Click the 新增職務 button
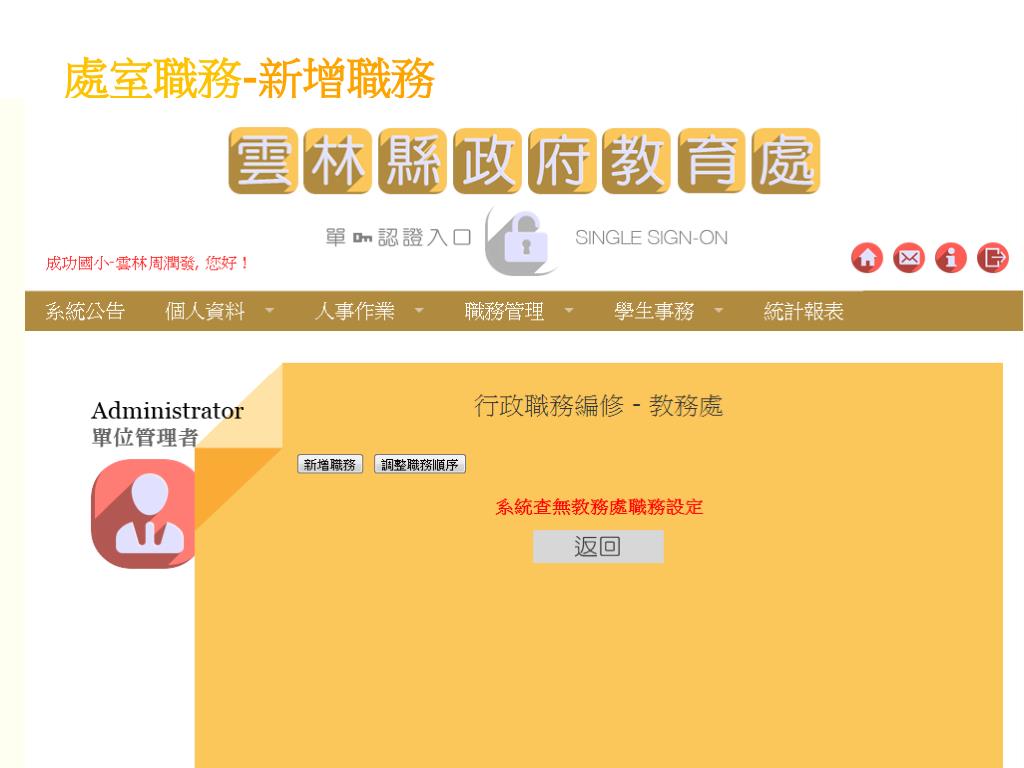1024x768 pixels. point(330,464)
